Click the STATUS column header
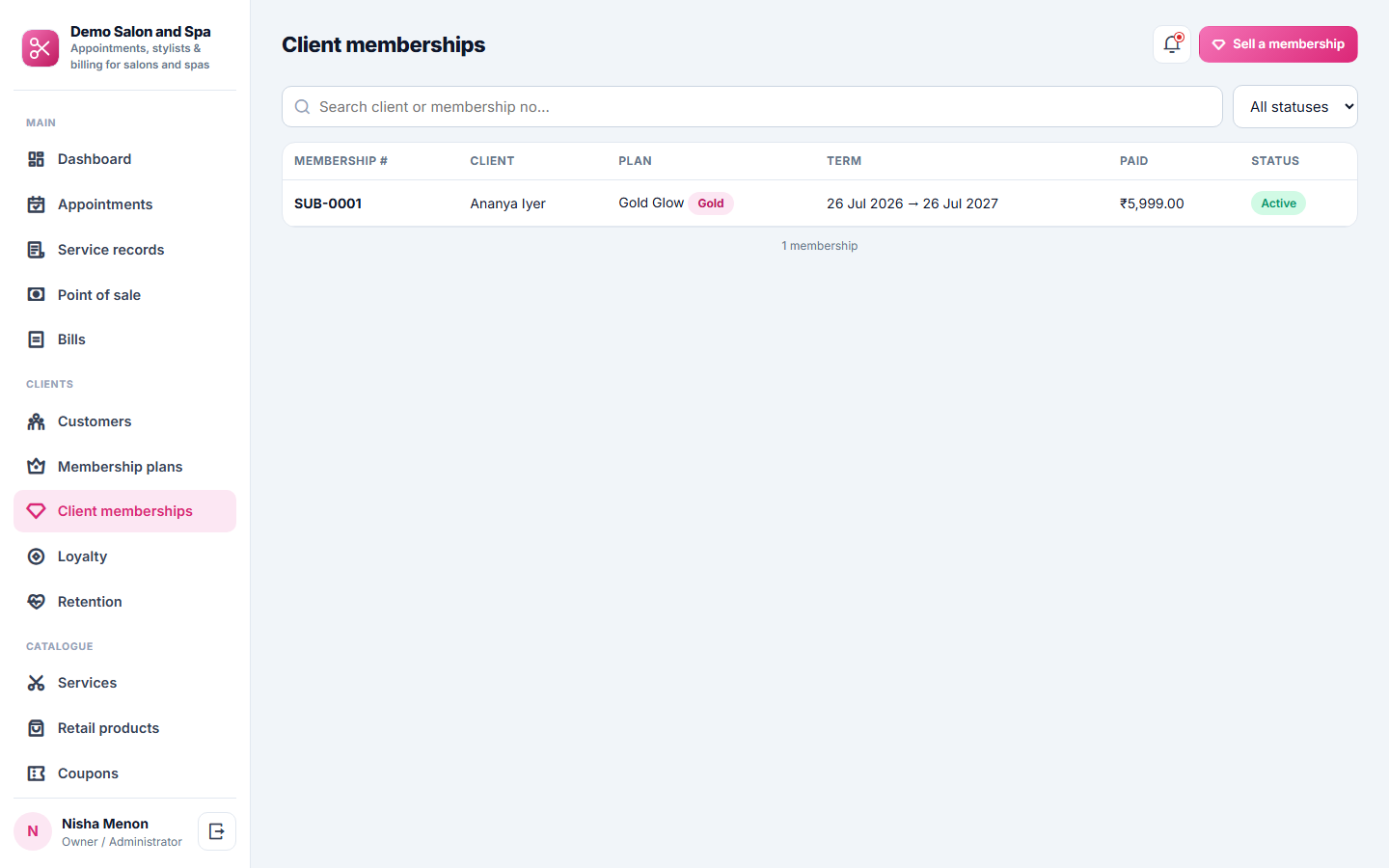The image size is (1389, 868). (1275, 161)
